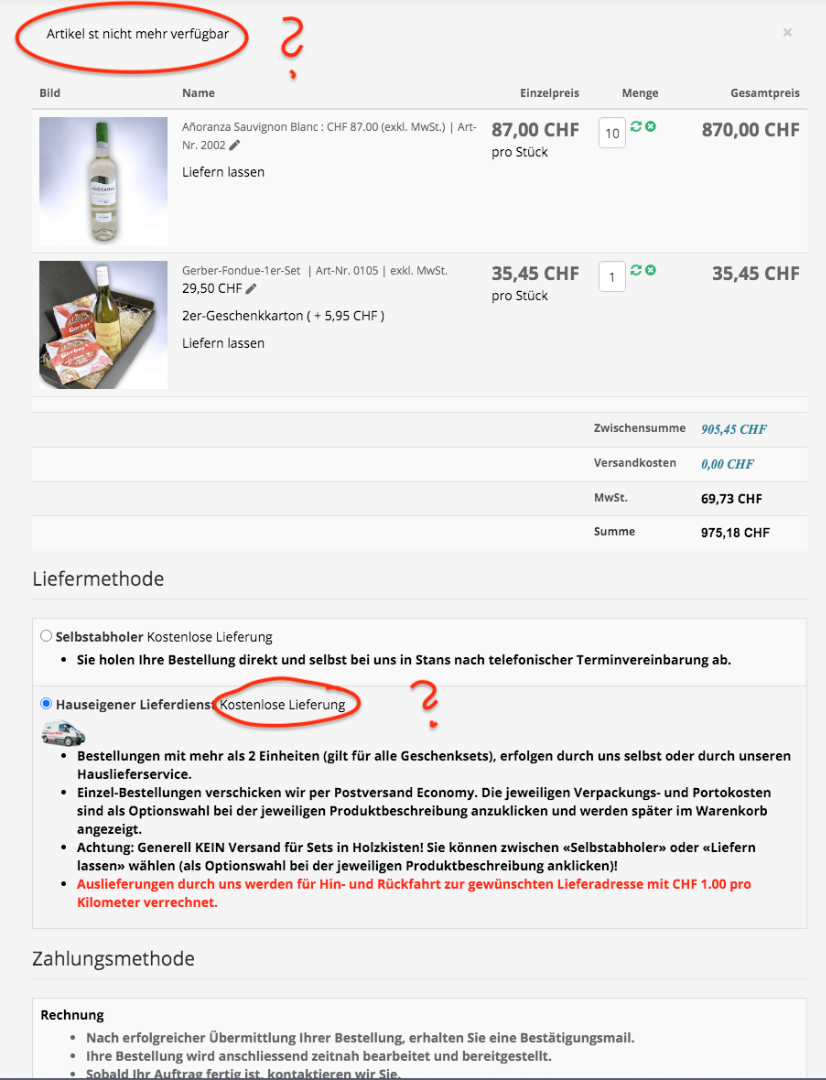The width and height of the screenshot is (826, 1080).
Task: Click the white wine bottle thumbnail
Action: pyautogui.click(x=103, y=181)
